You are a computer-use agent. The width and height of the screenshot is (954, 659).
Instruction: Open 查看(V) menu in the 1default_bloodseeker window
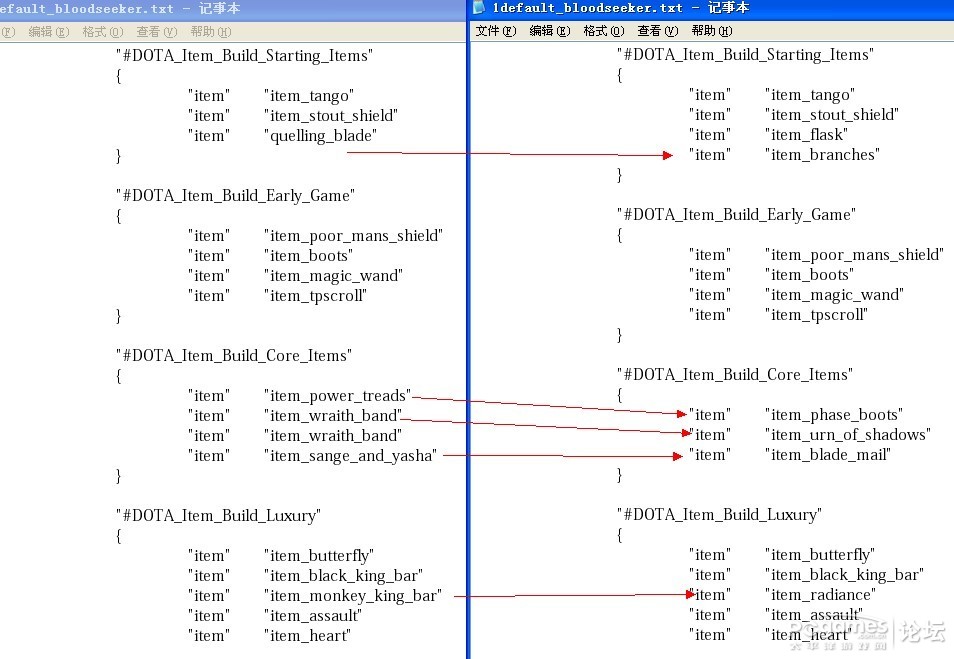[x=658, y=31]
